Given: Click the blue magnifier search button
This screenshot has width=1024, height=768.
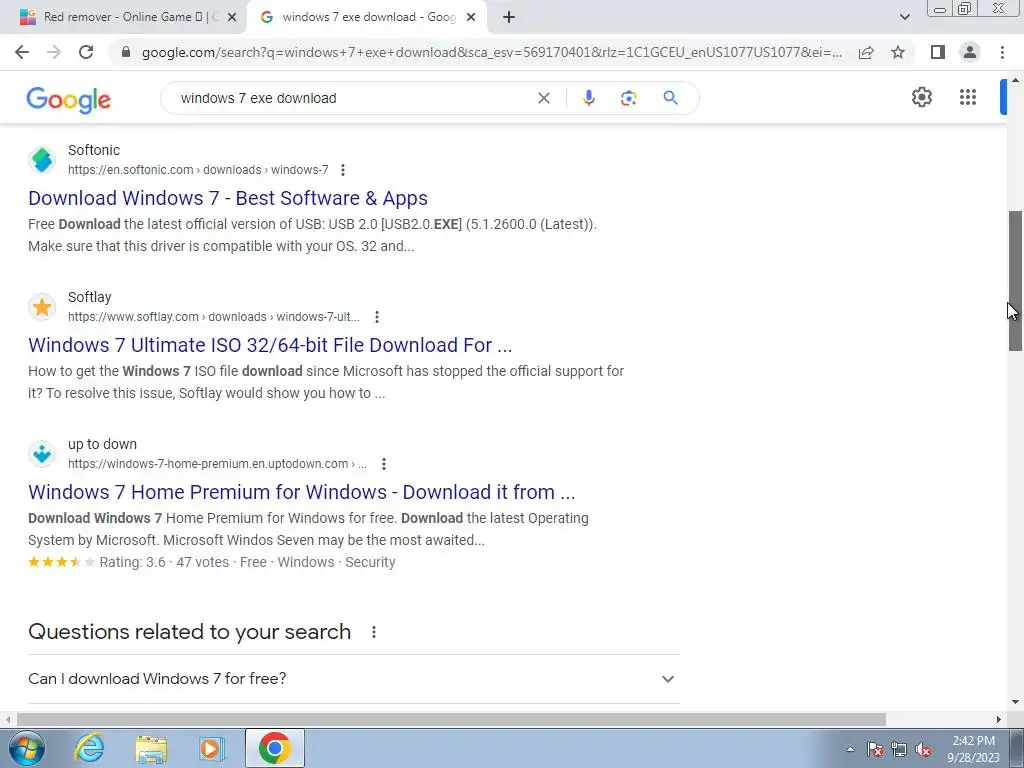Looking at the screenshot, I should (670, 98).
